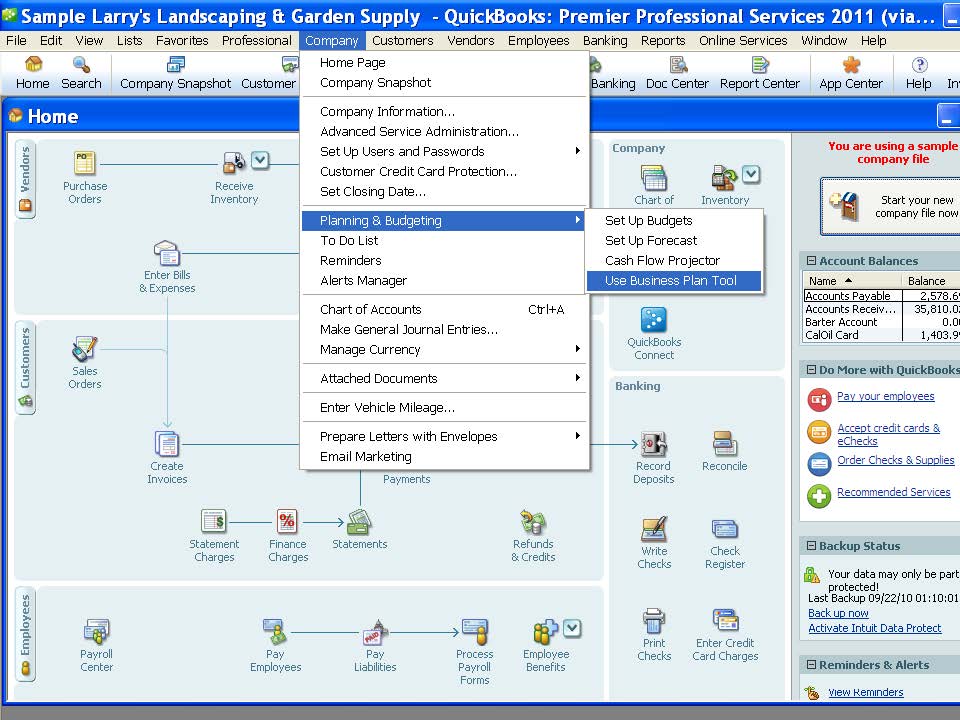Click the Pay Liabilities icon
This screenshot has height=720, width=960.
(375, 632)
